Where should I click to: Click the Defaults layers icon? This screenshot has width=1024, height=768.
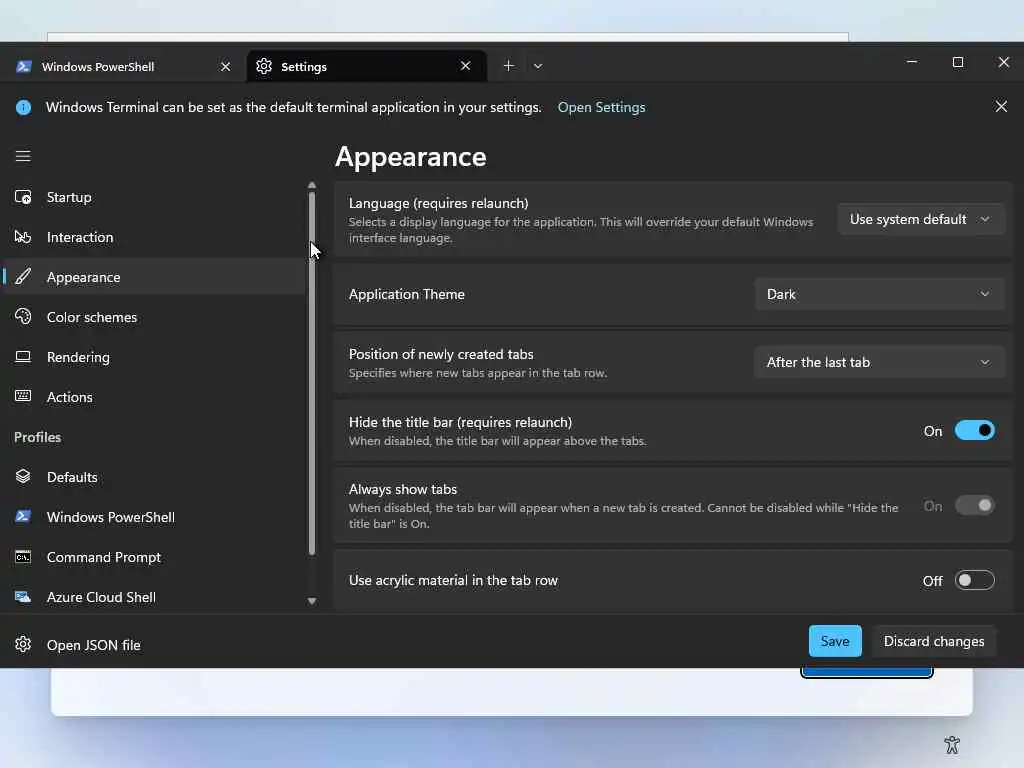coord(23,477)
